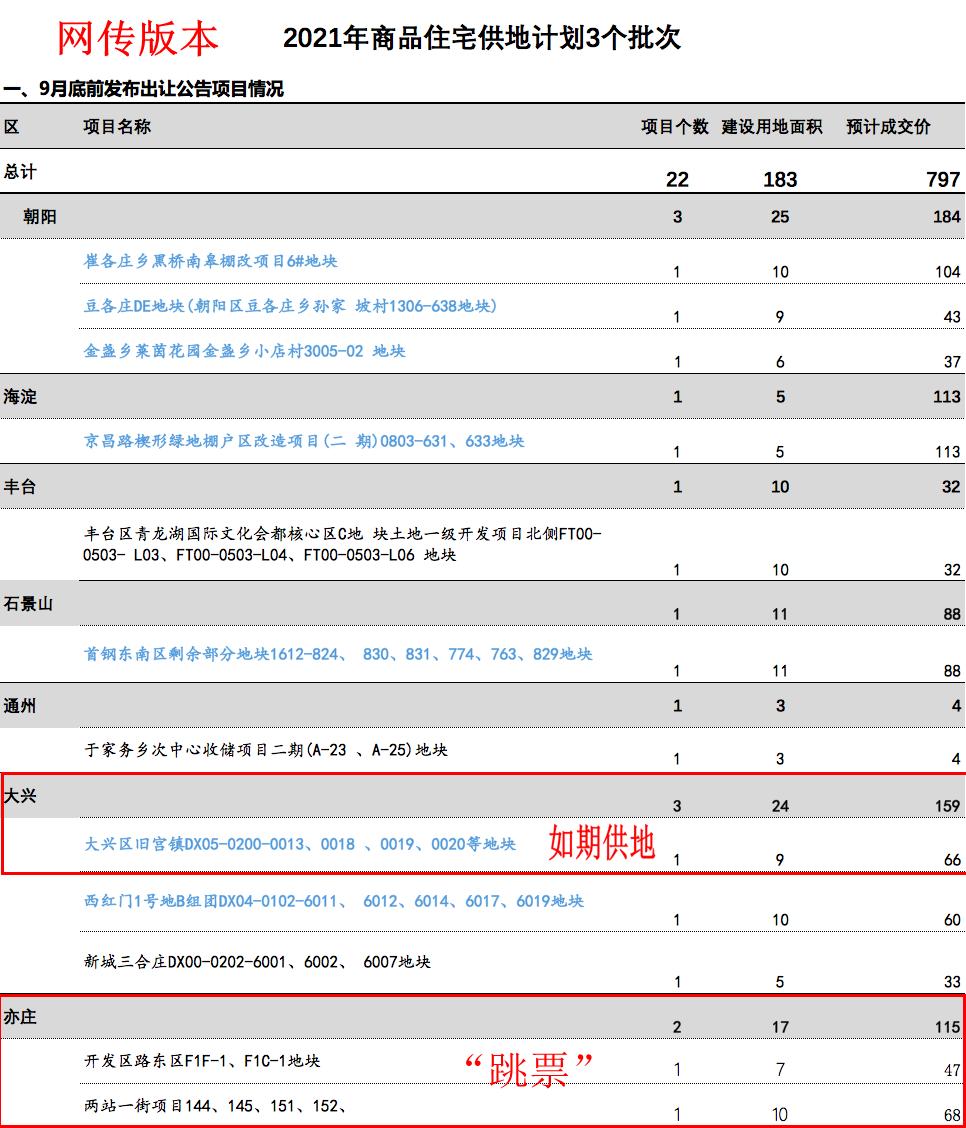Select the 网传版本 heading text
The height and width of the screenshot is (1128, 966).
(138, 33)
